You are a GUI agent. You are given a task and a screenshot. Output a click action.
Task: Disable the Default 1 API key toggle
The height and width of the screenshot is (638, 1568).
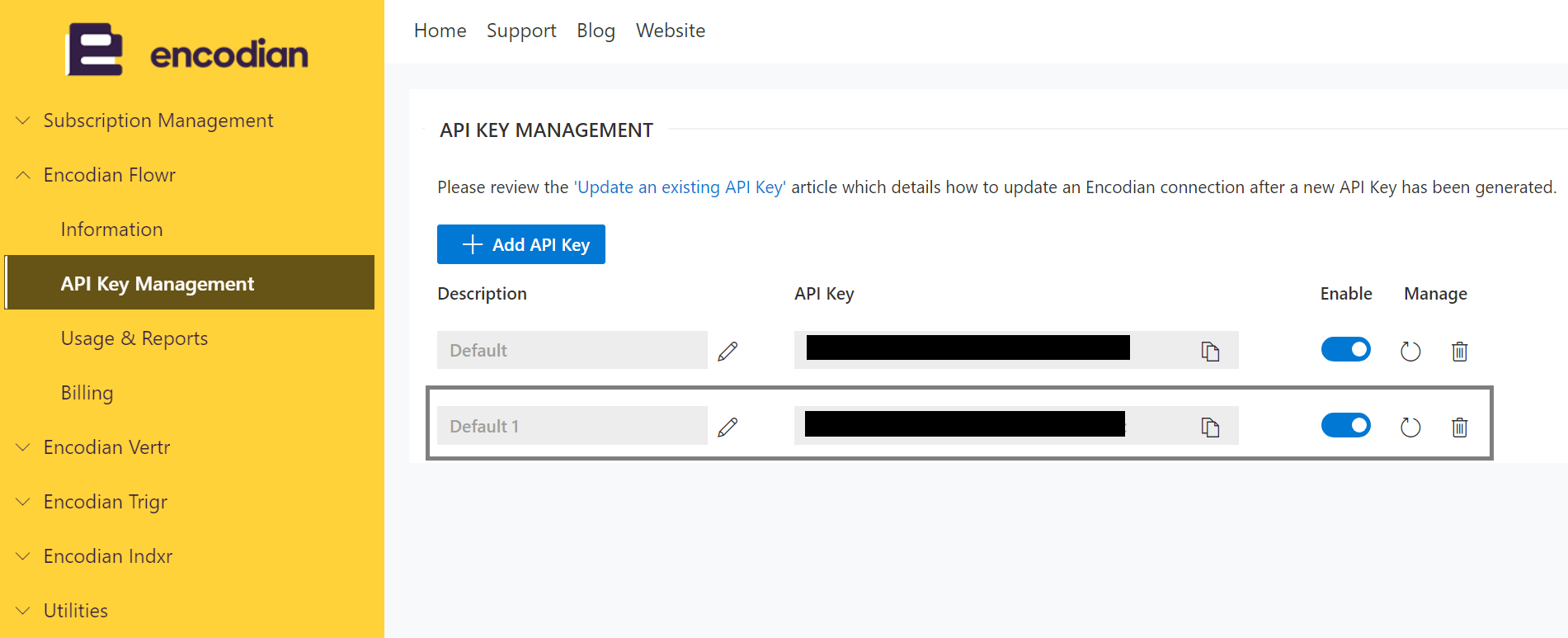(1345, 425)
